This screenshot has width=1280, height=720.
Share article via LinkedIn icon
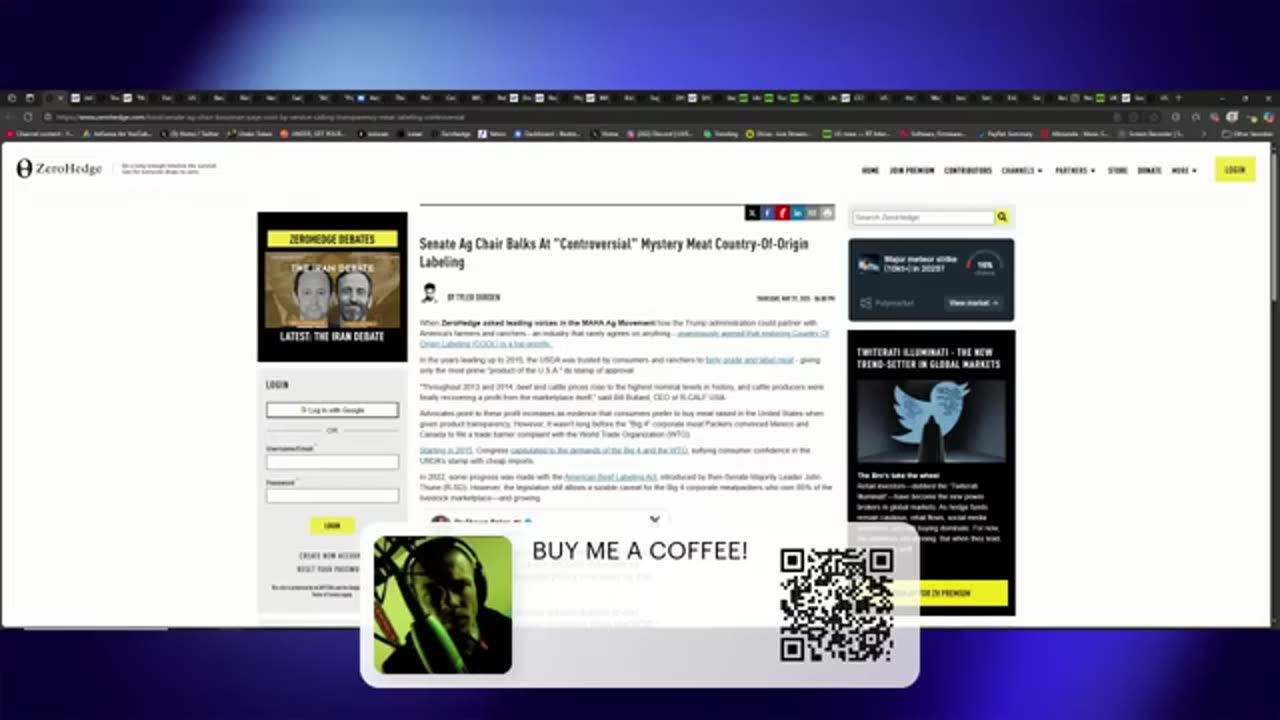[797, 213]
